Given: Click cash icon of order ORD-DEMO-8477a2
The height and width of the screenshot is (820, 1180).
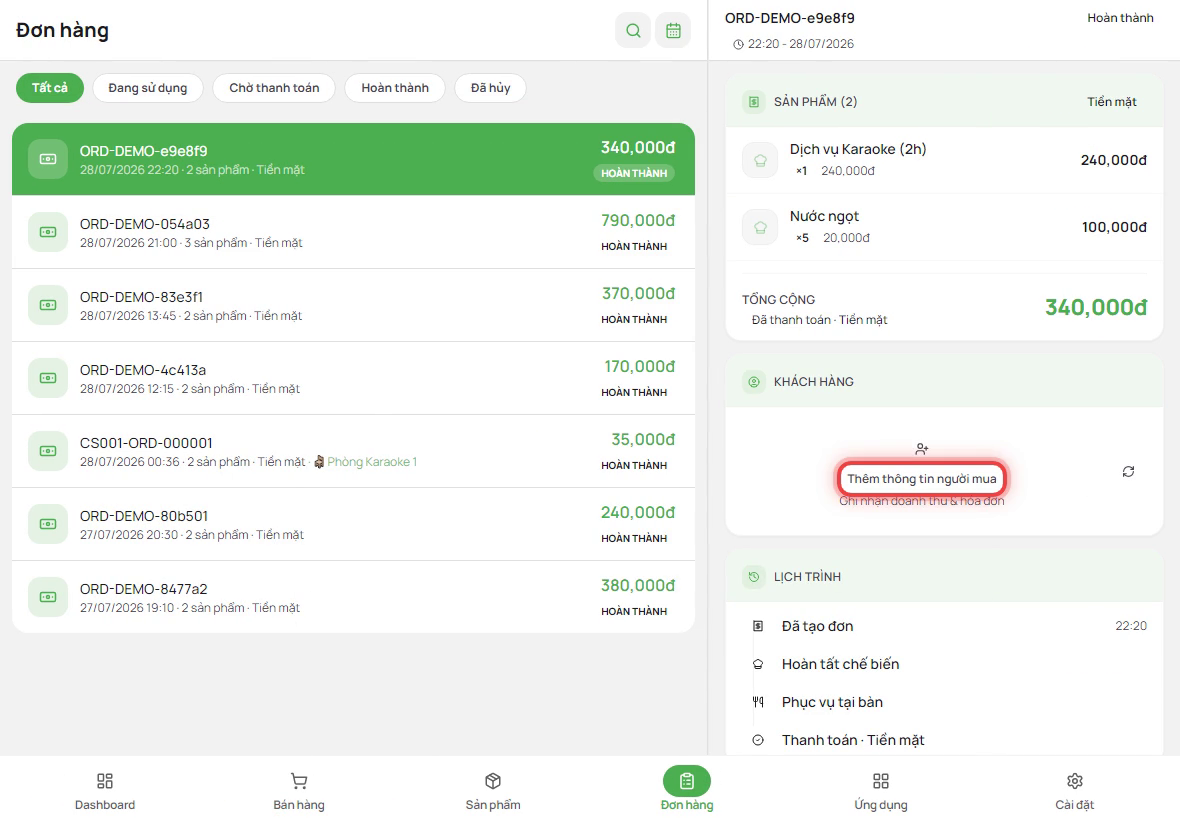Looking at the screenshot, I should [x=48, y=597].
